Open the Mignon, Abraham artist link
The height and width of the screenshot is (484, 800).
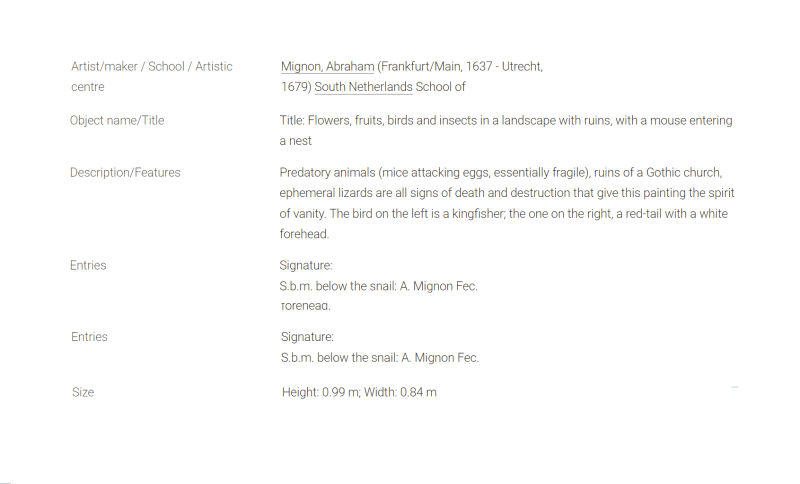pos(327,67)
